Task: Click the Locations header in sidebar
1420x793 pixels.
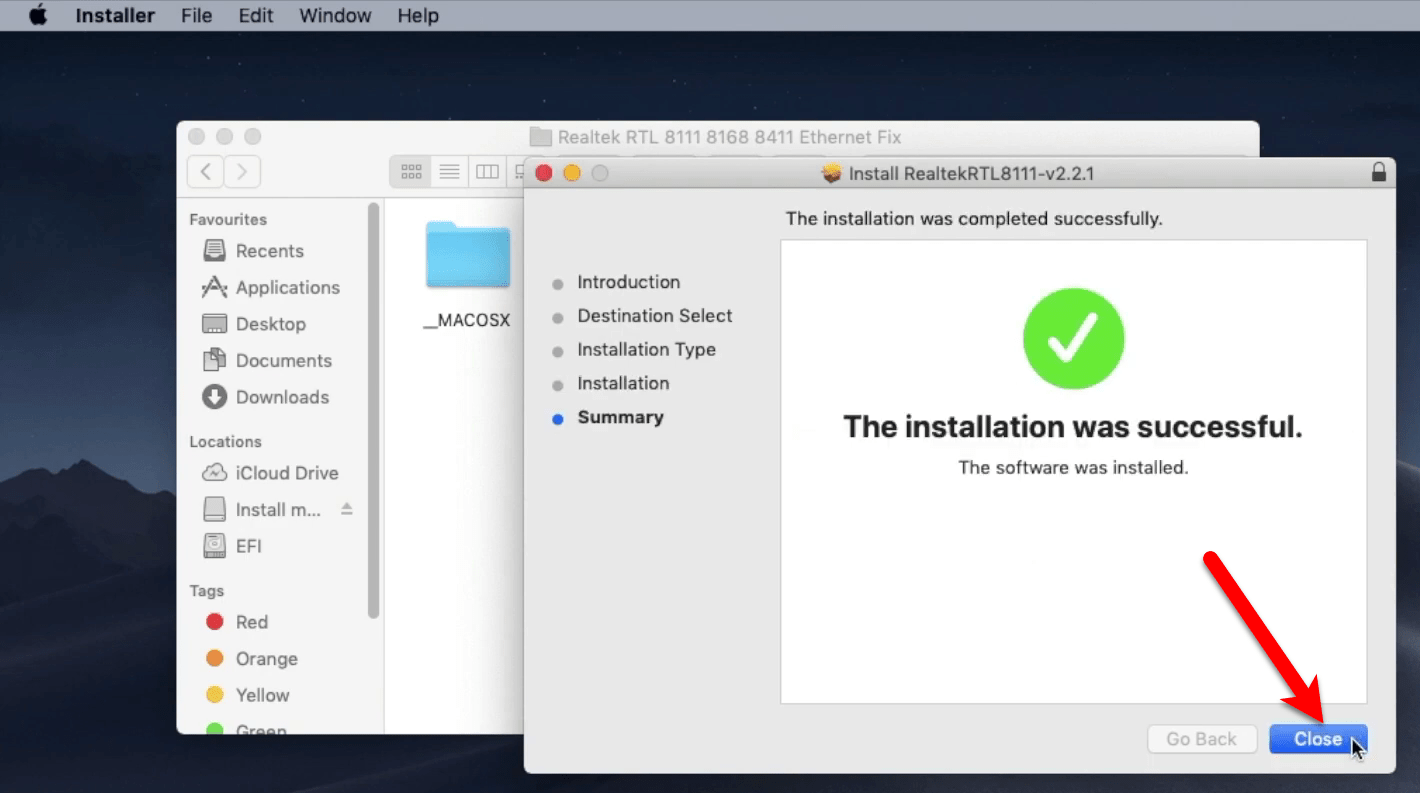Action: click(225, 441)
